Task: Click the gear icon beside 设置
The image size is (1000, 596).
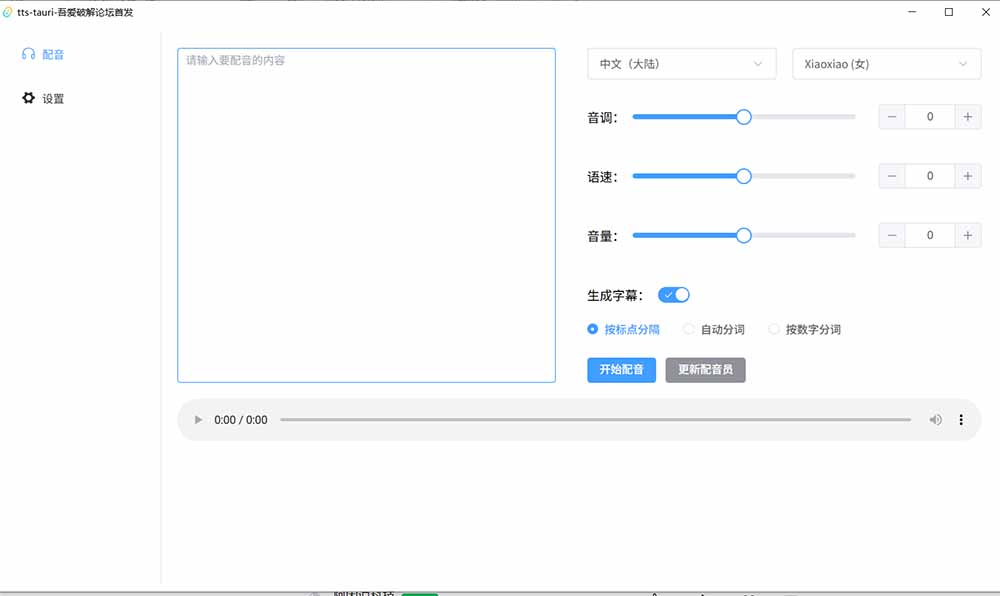Action: 28,98
